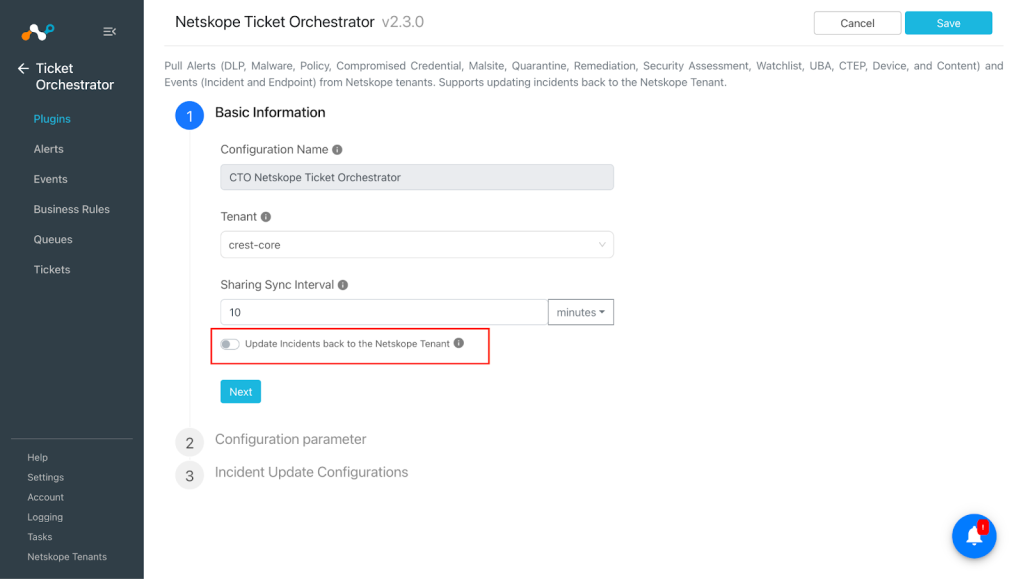Select the Netskope Tenants menu item
The width and height of the screenshot is (1024, 579).
tap(67, 557)
